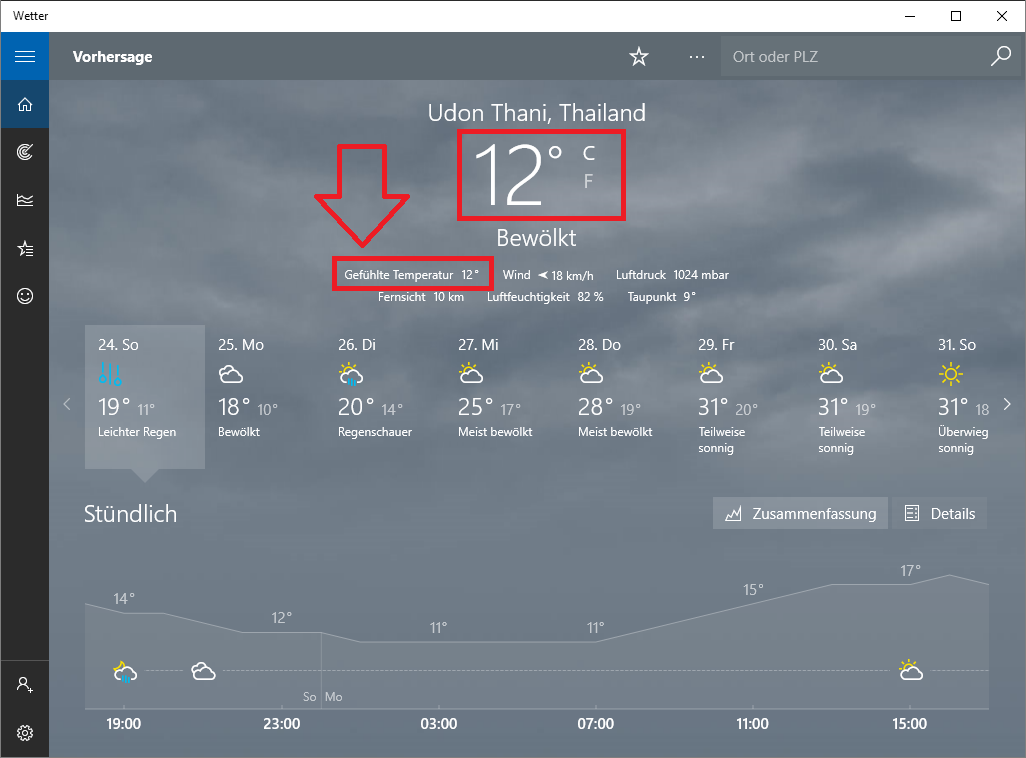Screen dimensions: 1026x758
Task: Switch temperature display to Fahrenheit
Action: tap(588, 181)
